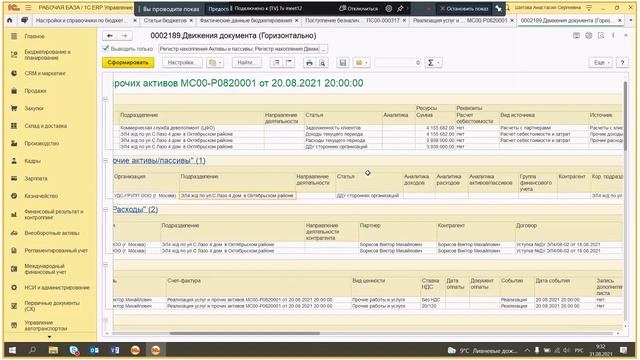Select the highlighted Подразделение cell in Прочие активы
Screen dimensions: 640x360
(238, 196)
